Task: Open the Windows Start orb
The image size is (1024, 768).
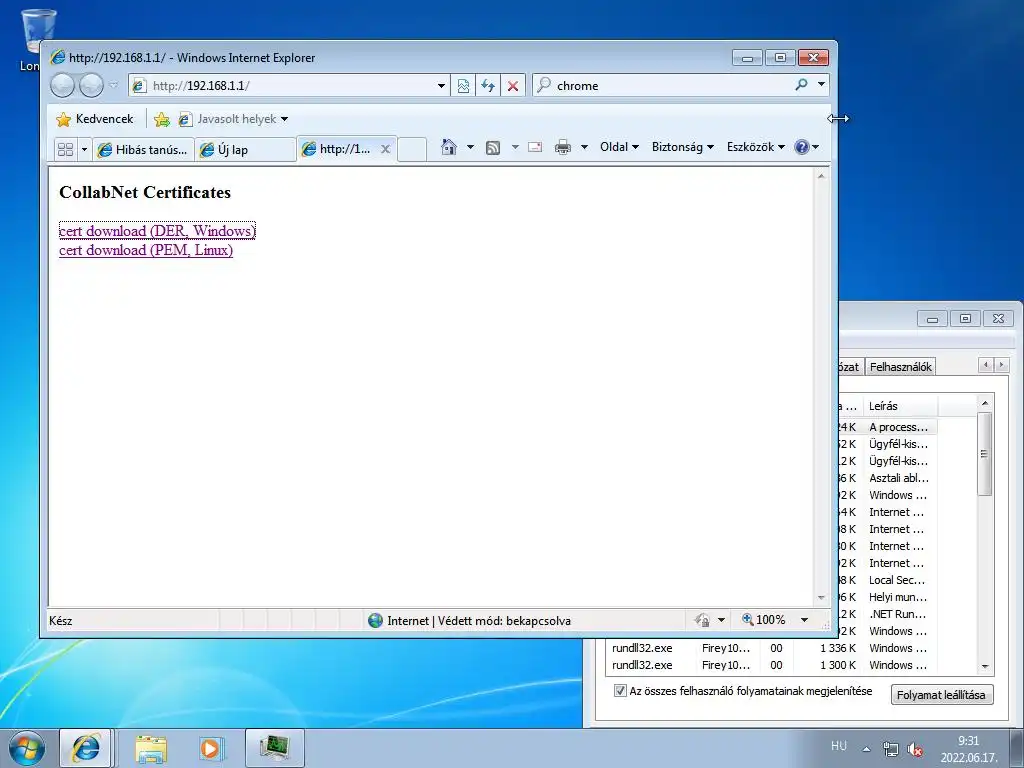Action: coord(26,748)
